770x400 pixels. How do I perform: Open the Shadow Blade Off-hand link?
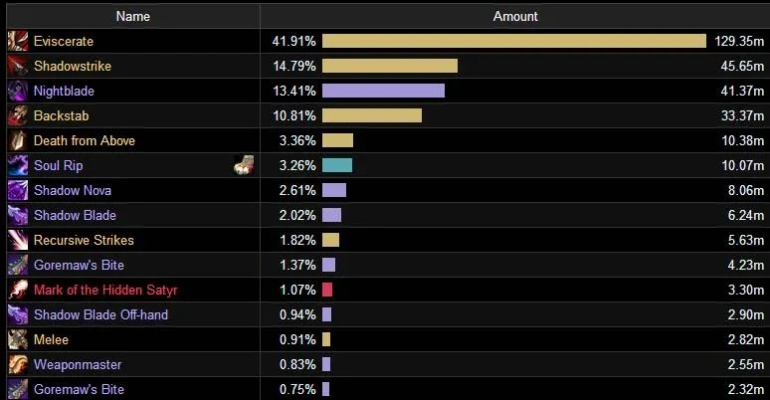[101, 315]
